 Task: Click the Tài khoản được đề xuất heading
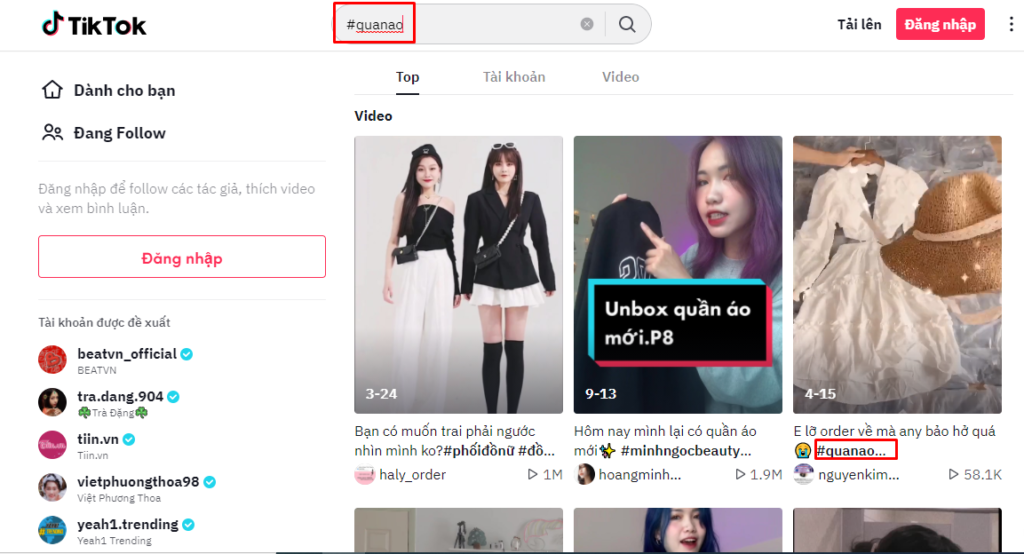(104, 322)
